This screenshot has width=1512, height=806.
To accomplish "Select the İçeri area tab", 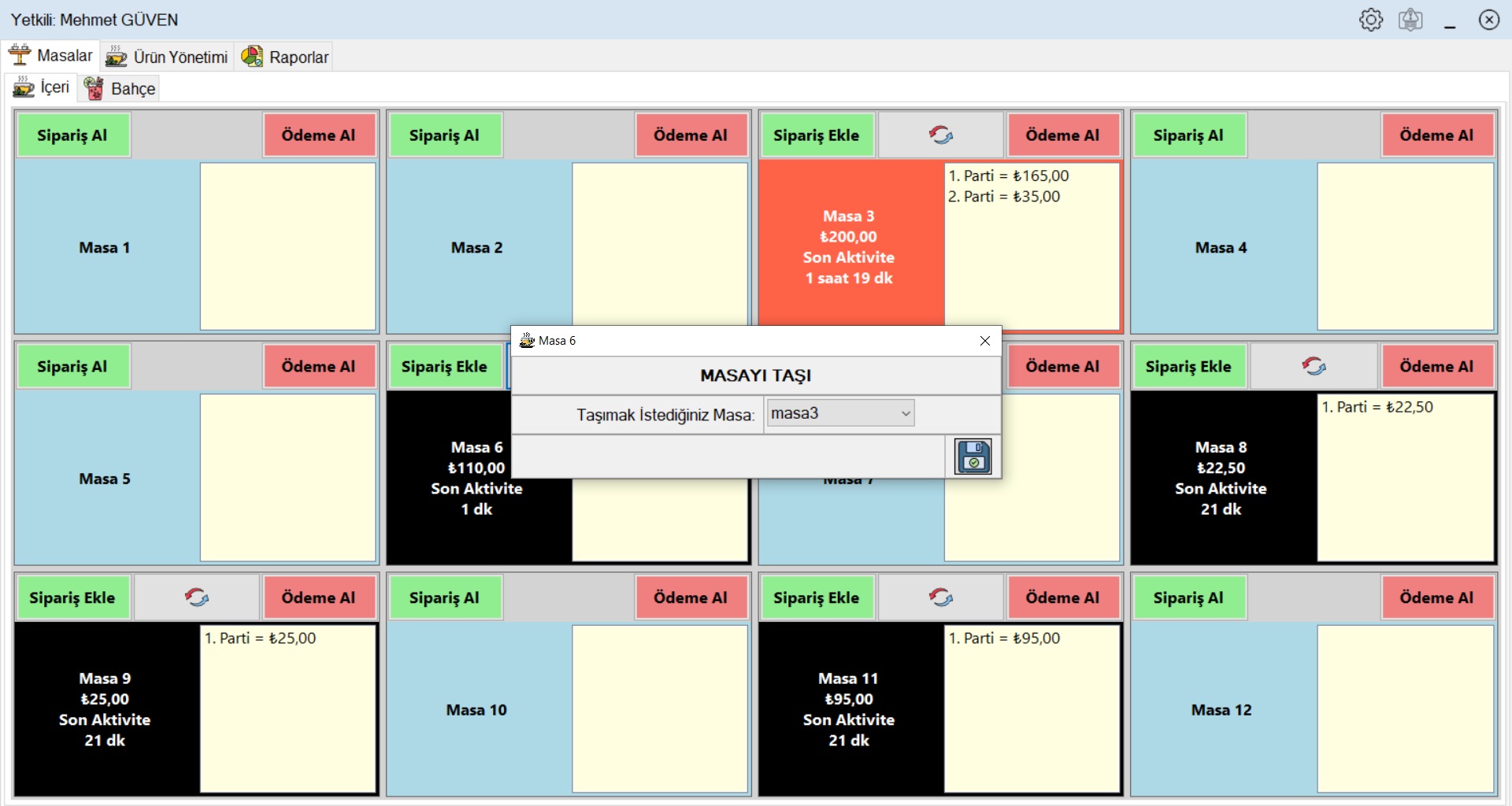I will point(42,87).
